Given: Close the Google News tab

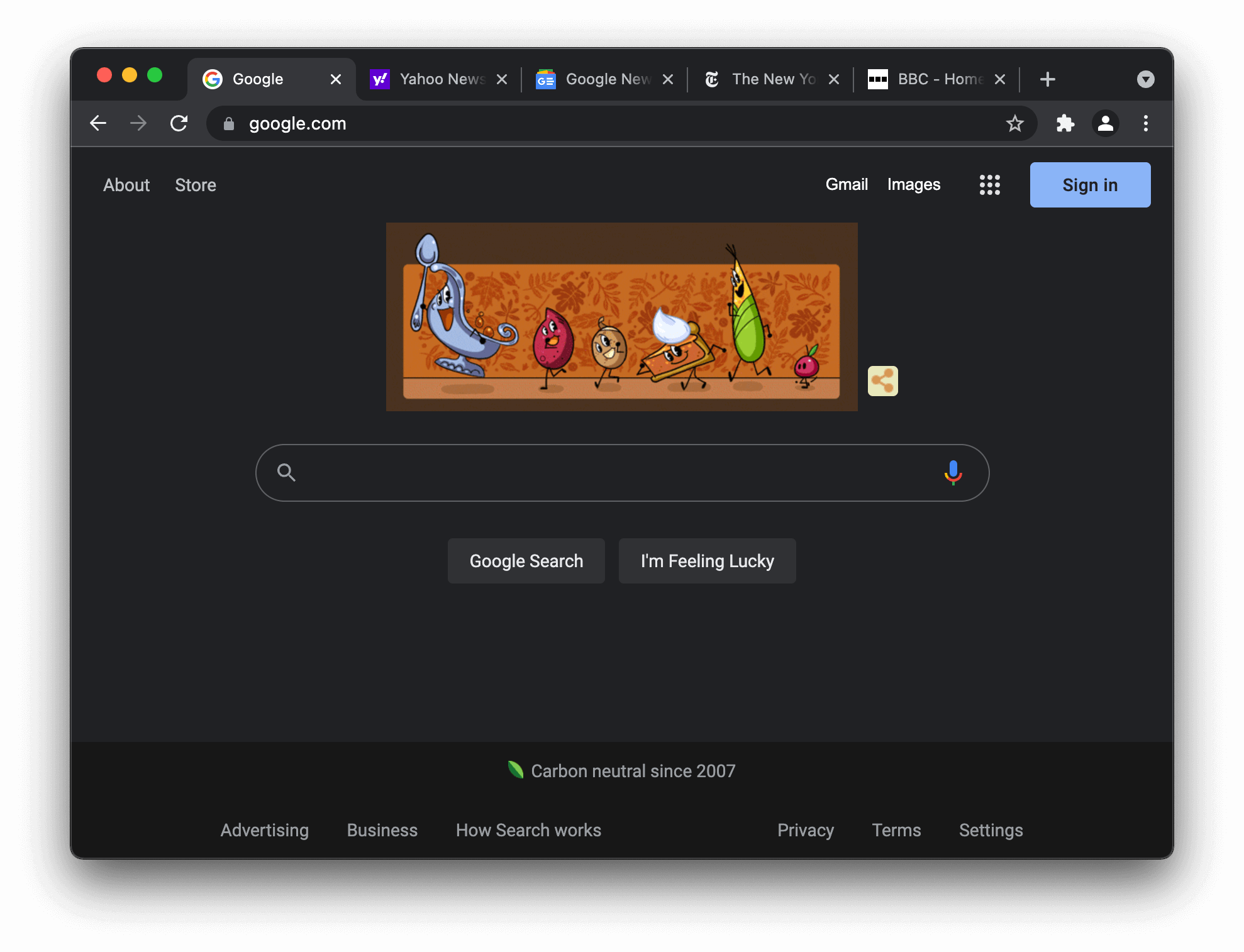Looking at the screenshot, I should coord(668,79).
